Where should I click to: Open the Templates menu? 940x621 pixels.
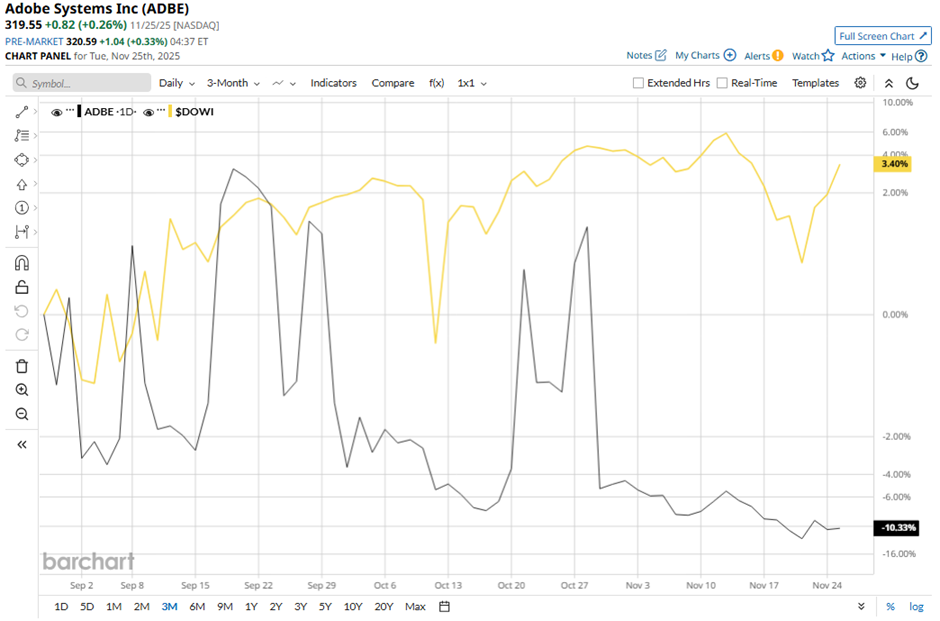(815, 83)
